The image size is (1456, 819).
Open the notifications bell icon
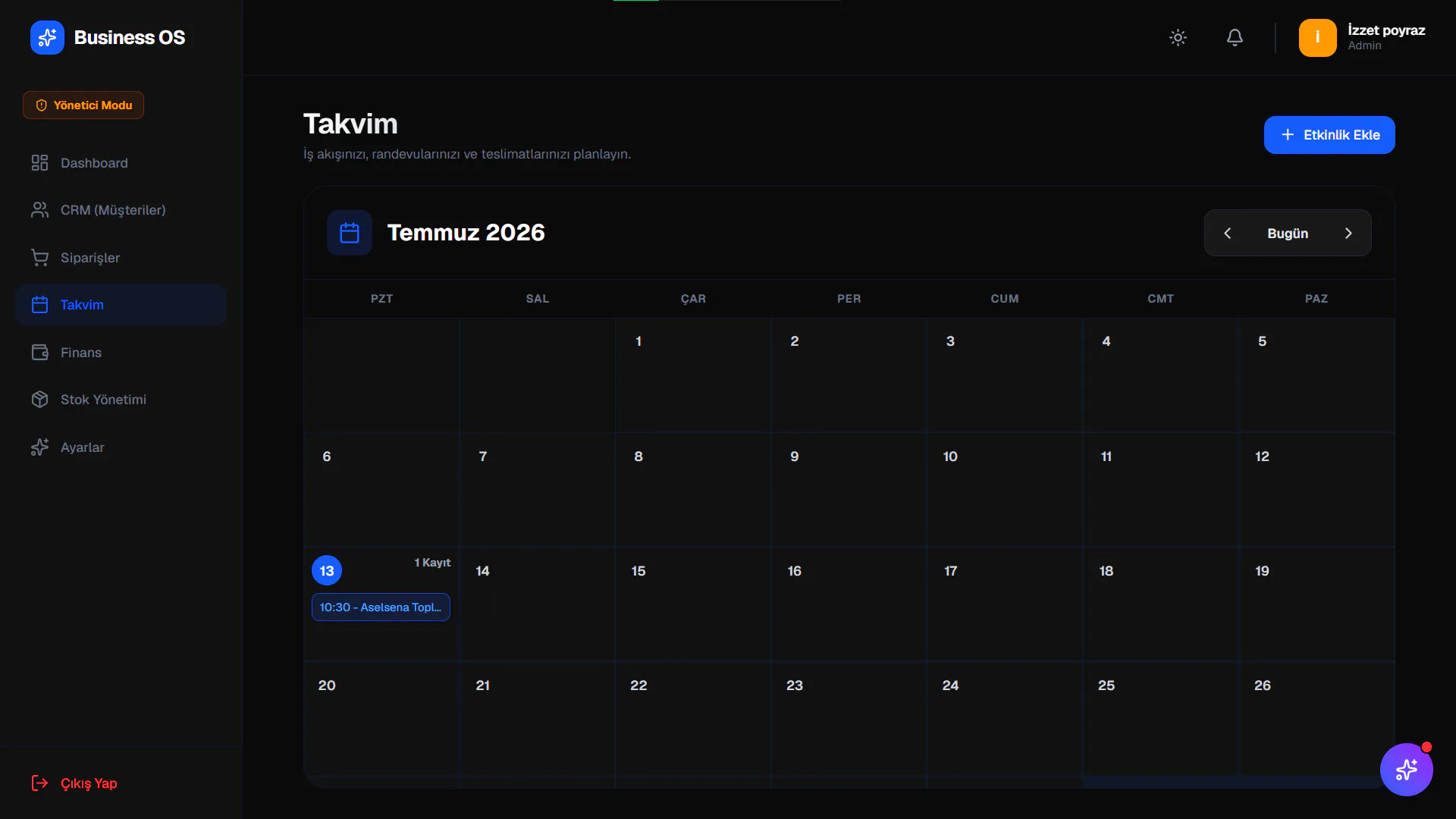(x=1235, y=37)
